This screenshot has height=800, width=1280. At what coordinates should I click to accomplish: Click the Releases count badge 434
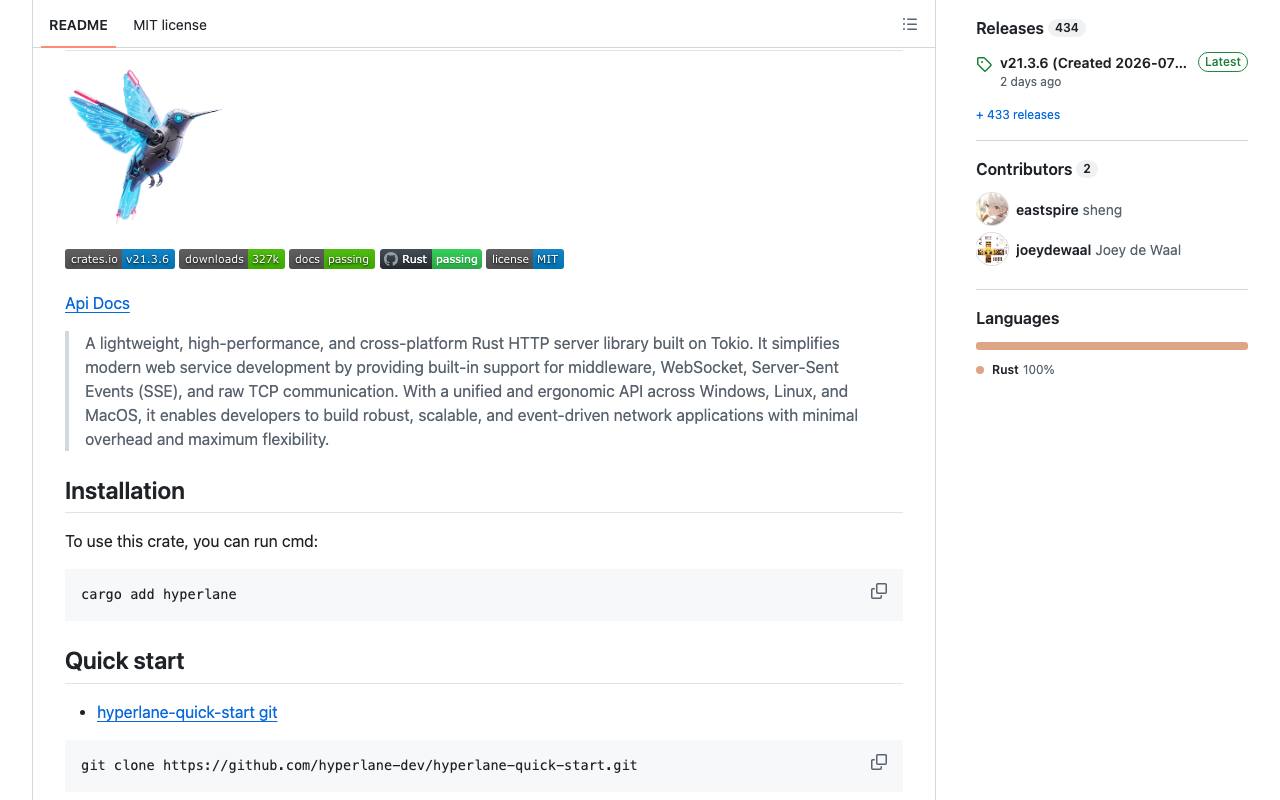(1067, 28)
